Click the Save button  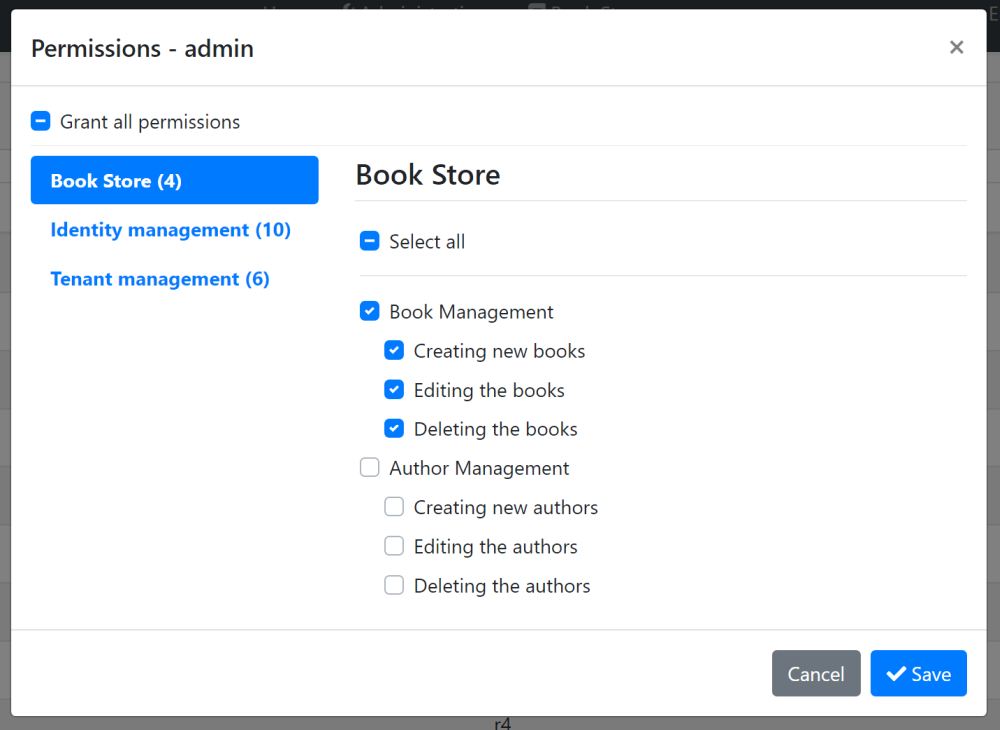tap(918, 673)
